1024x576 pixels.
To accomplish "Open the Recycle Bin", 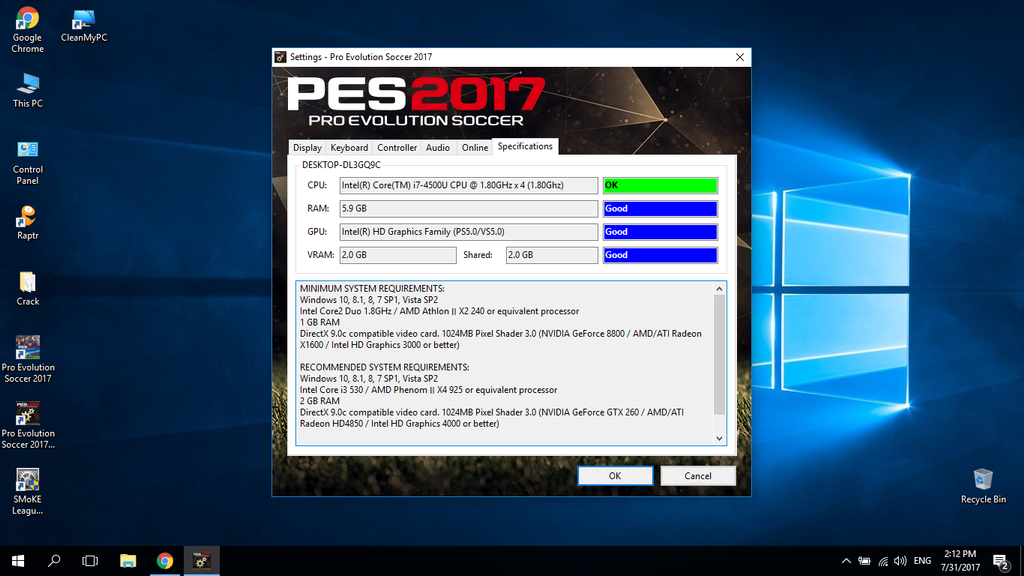I will point(983,486).
